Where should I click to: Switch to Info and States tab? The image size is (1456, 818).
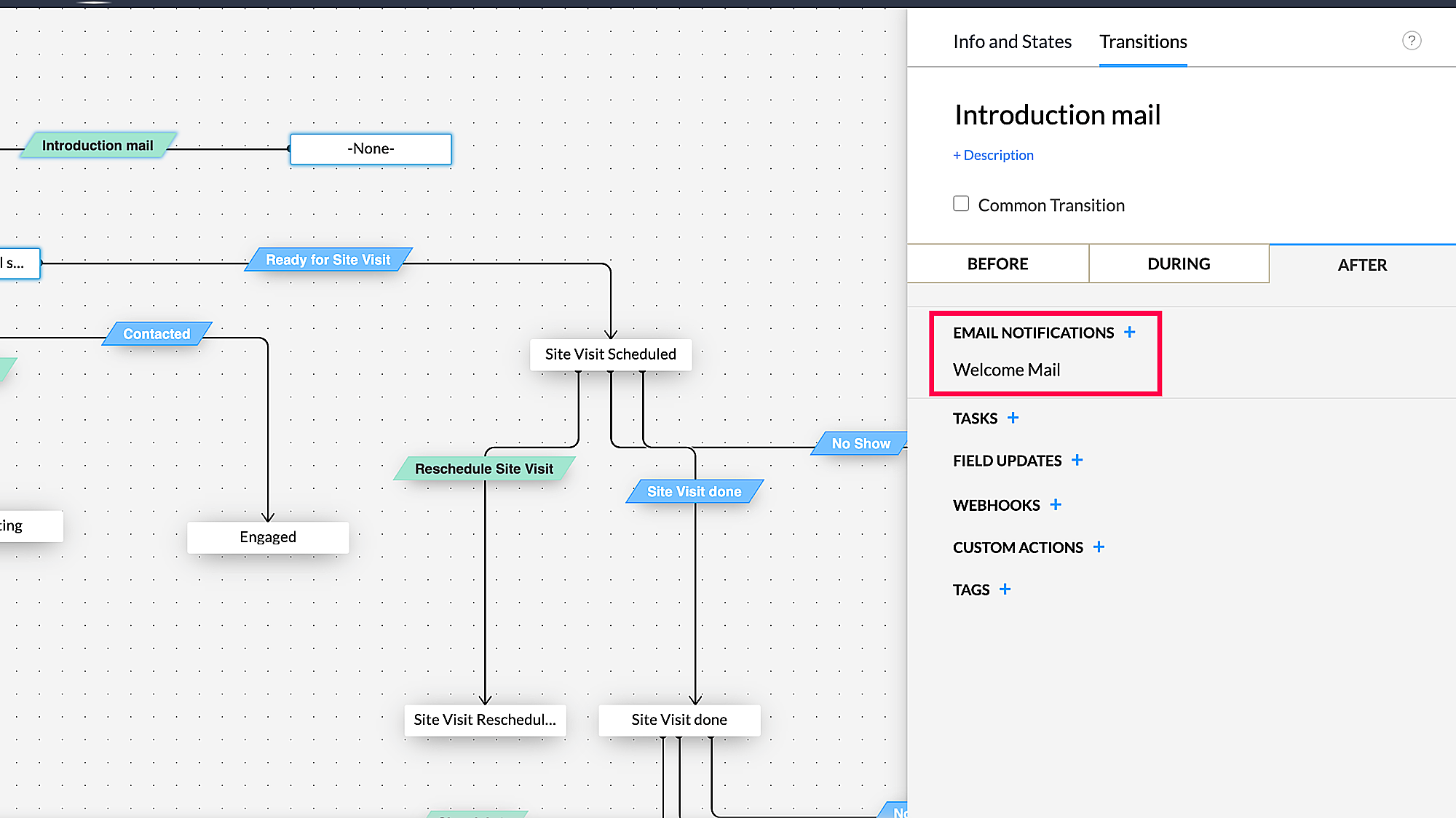pos(1012,41)
